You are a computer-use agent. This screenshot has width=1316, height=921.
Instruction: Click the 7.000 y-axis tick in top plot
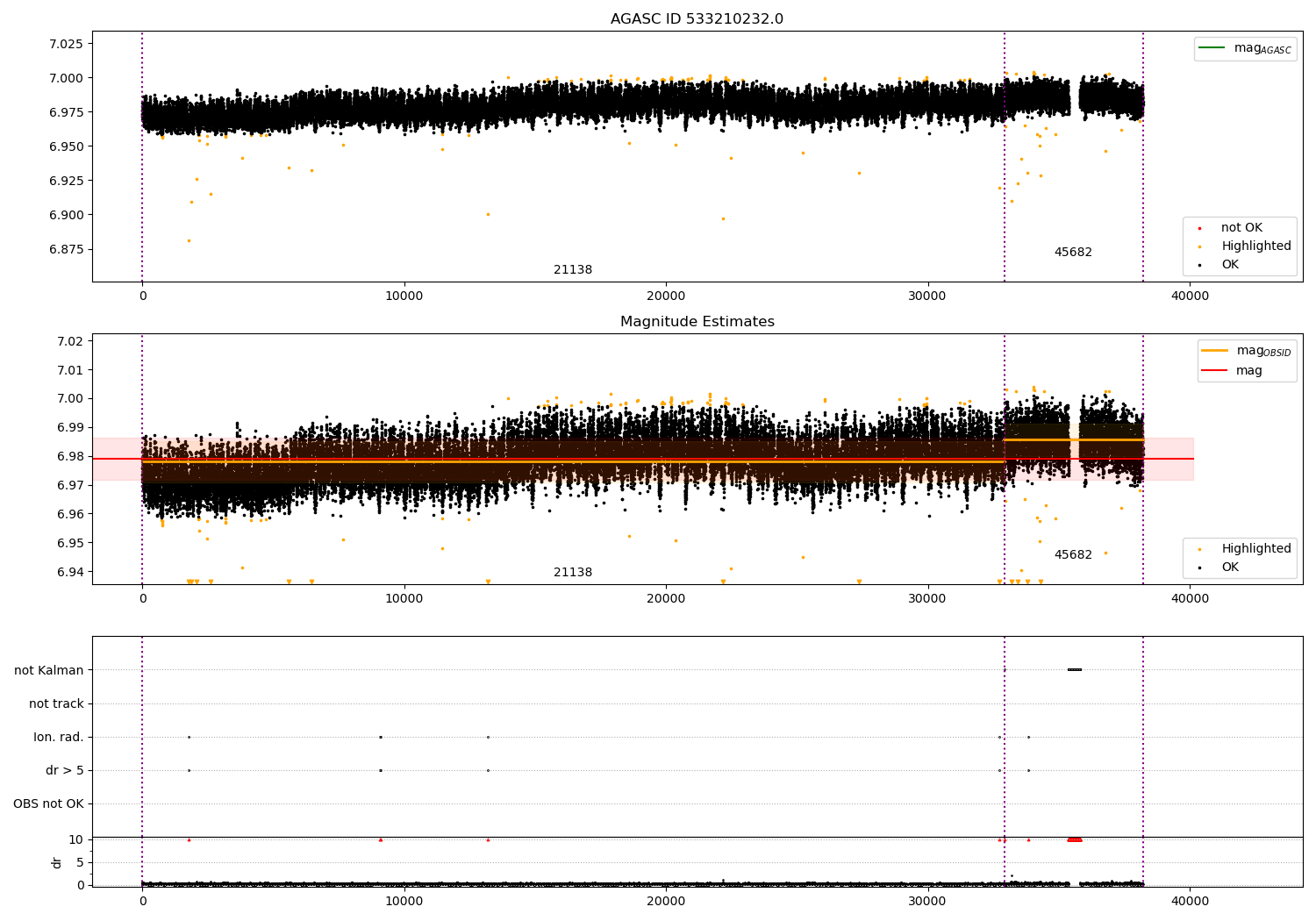(66, 78)
